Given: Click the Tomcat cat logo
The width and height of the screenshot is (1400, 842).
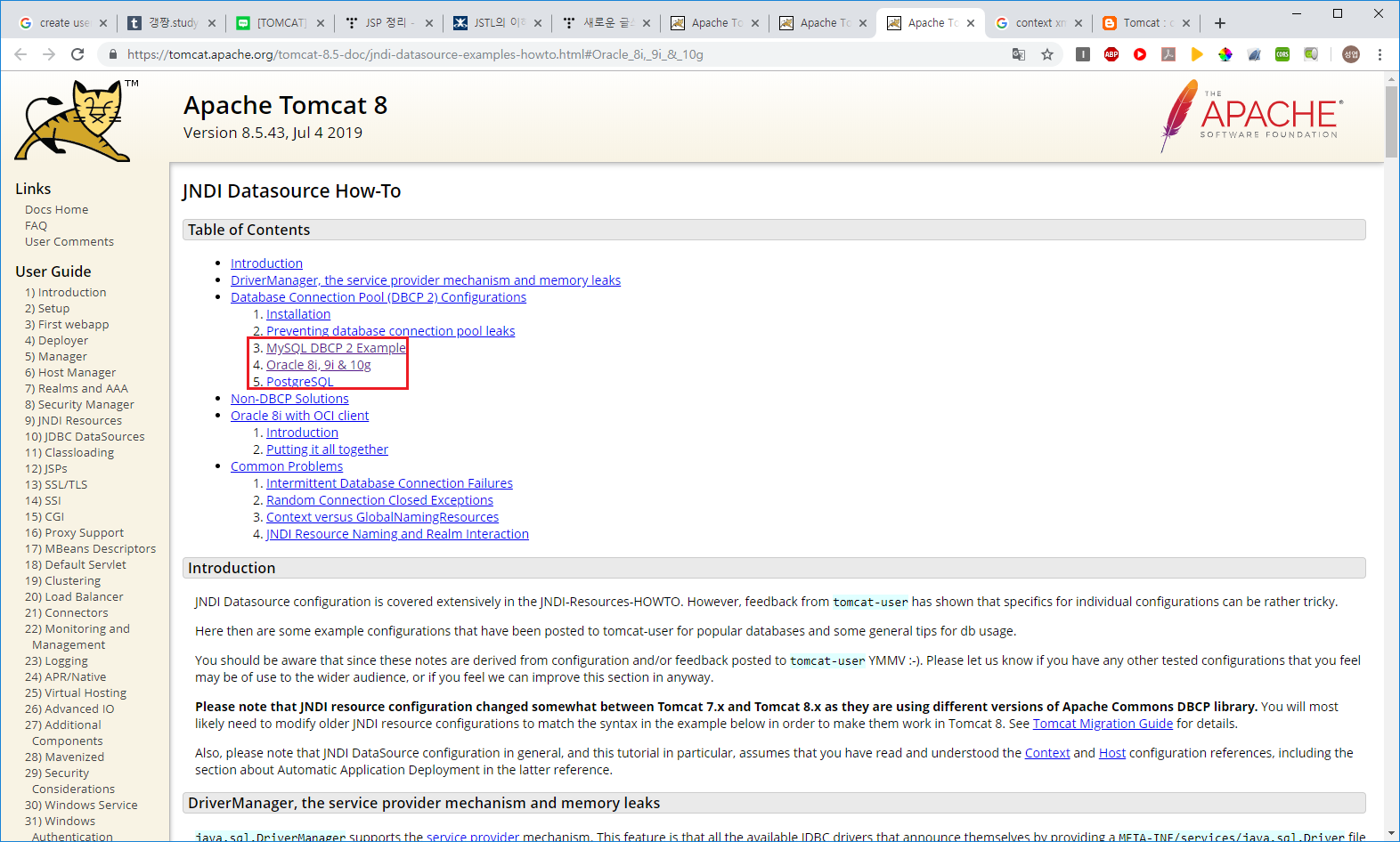Looking at the screenshot, I should [73, 120].
